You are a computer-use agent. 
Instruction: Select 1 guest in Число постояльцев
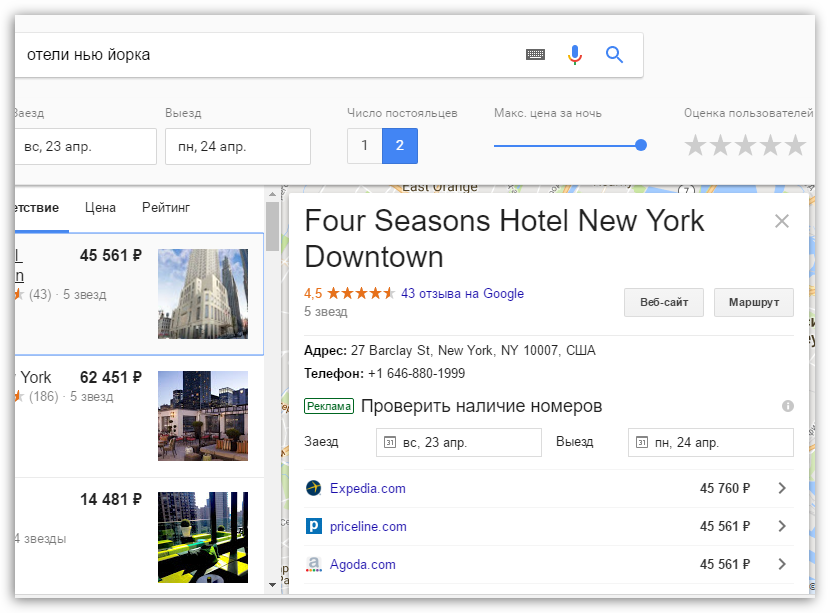365,146
